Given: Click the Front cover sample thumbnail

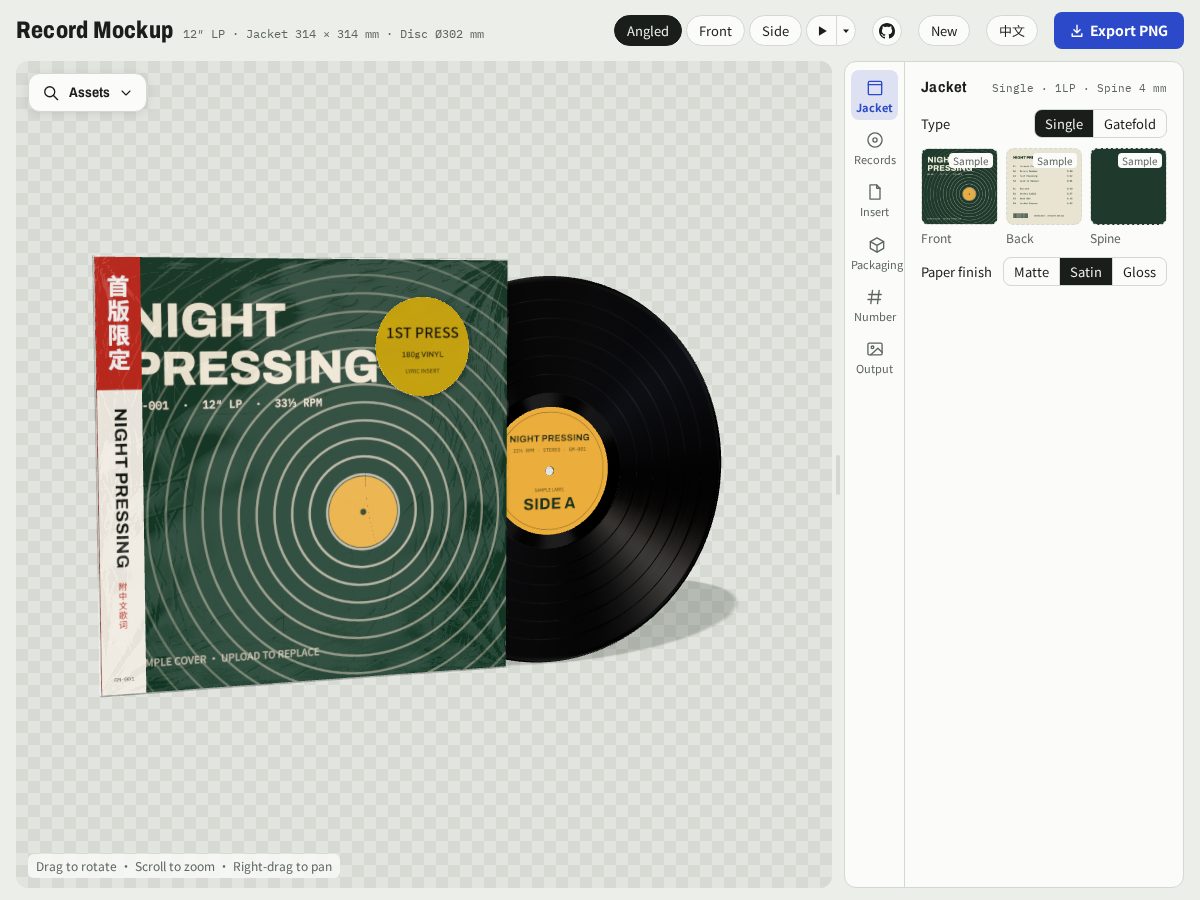Looking at the screenshot, I should tap(959, 186).
